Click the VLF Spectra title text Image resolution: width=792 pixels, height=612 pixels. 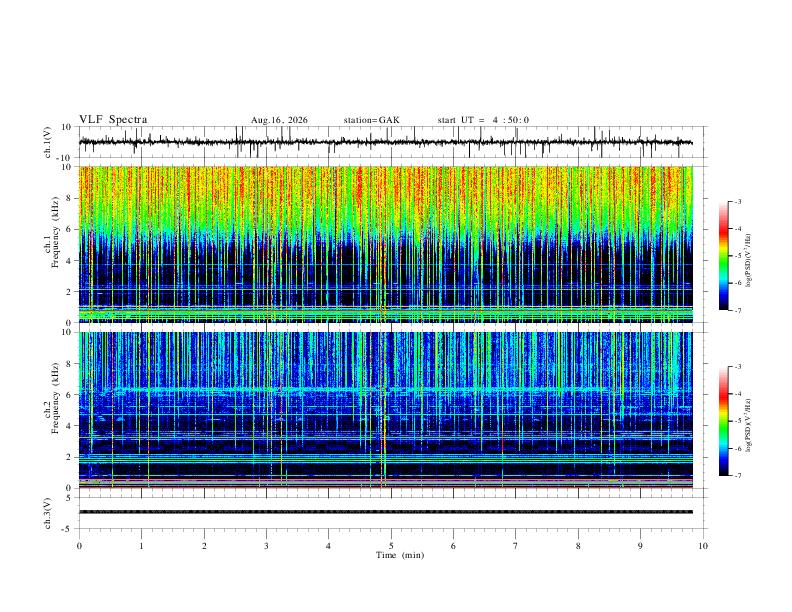(x=113, y=120)
